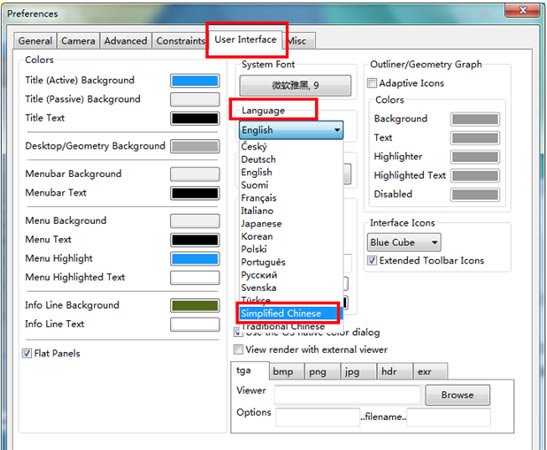Click the Disabled color swatch
The image size is (547, 450).
[475, 195]
